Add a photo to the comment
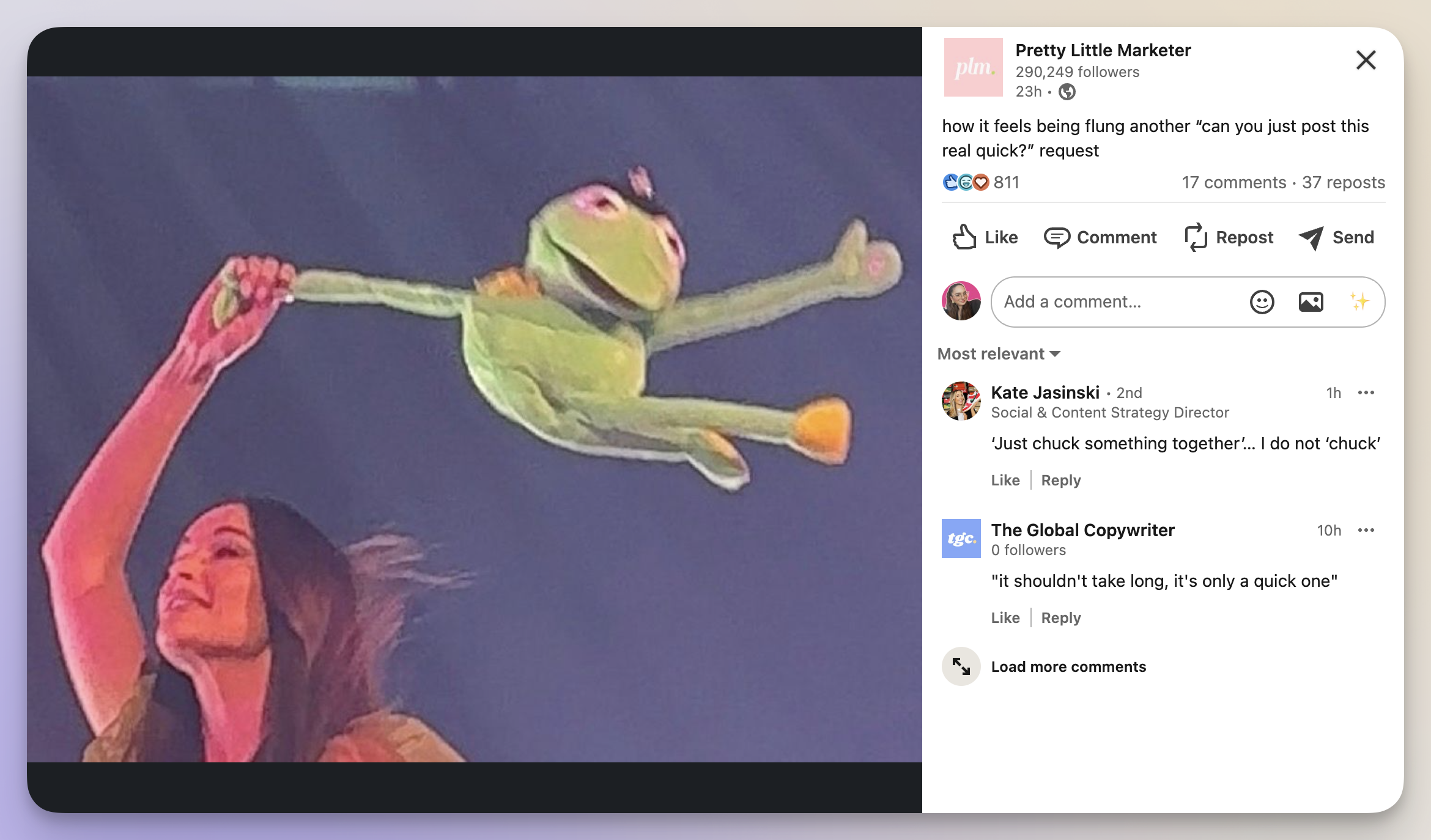Image resolution: width=1431 pixels, height=840 pixels. click(x=1311, y=302)
